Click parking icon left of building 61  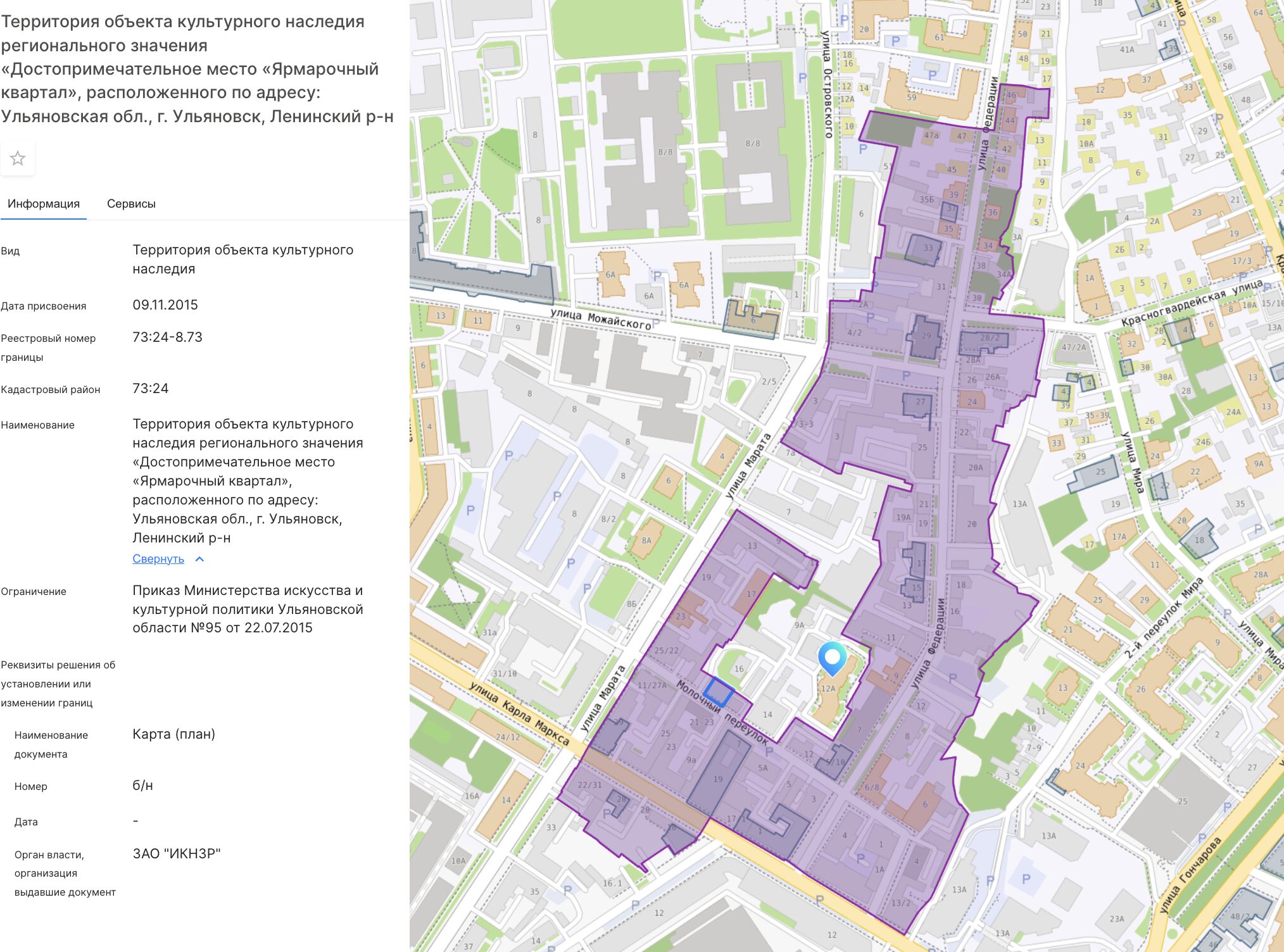tap(895, 41)
